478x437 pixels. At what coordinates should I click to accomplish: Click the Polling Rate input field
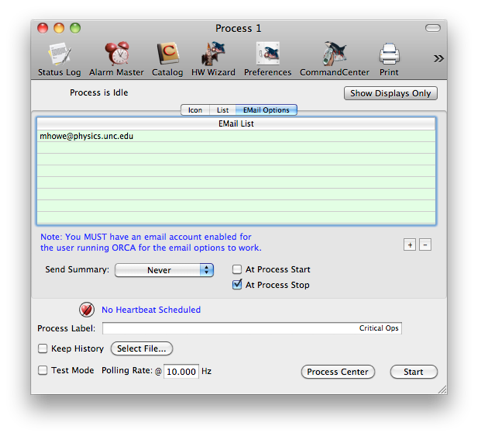(x=181, y=371)
